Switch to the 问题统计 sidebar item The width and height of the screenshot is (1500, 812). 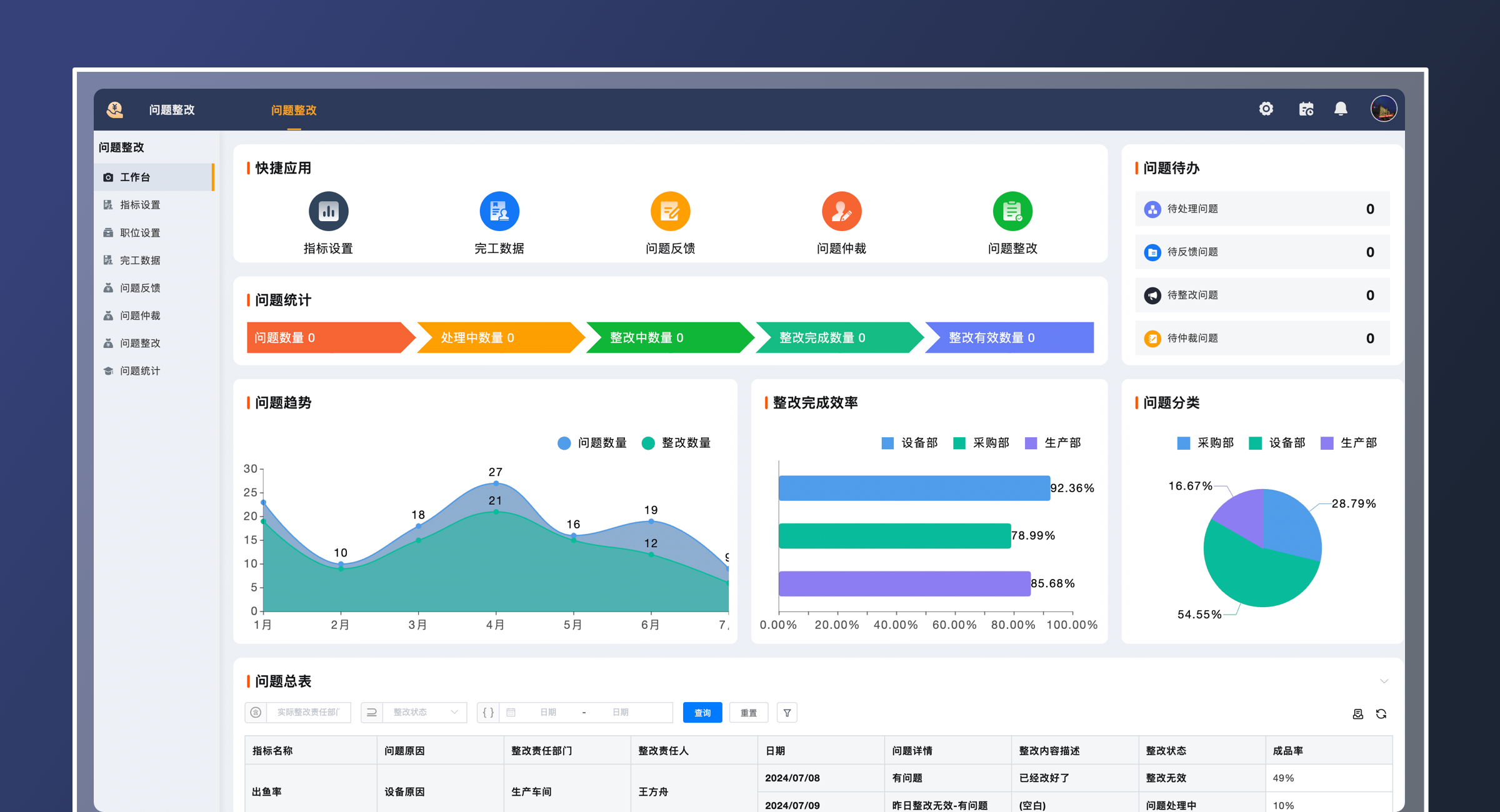(139, 370)
